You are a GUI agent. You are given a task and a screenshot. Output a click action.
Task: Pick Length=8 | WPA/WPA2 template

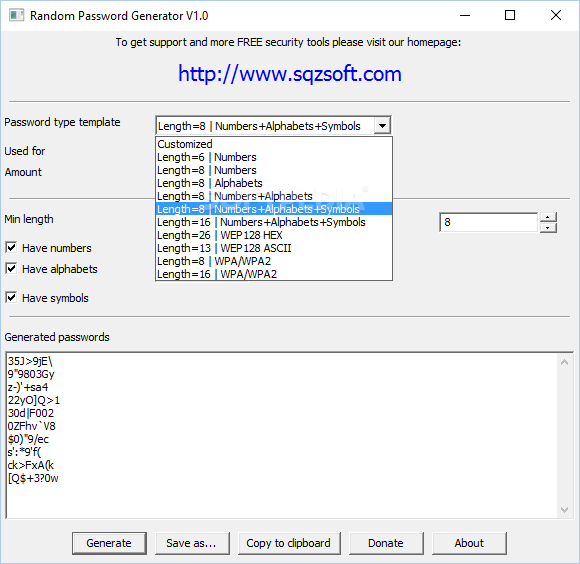point(274,261)
